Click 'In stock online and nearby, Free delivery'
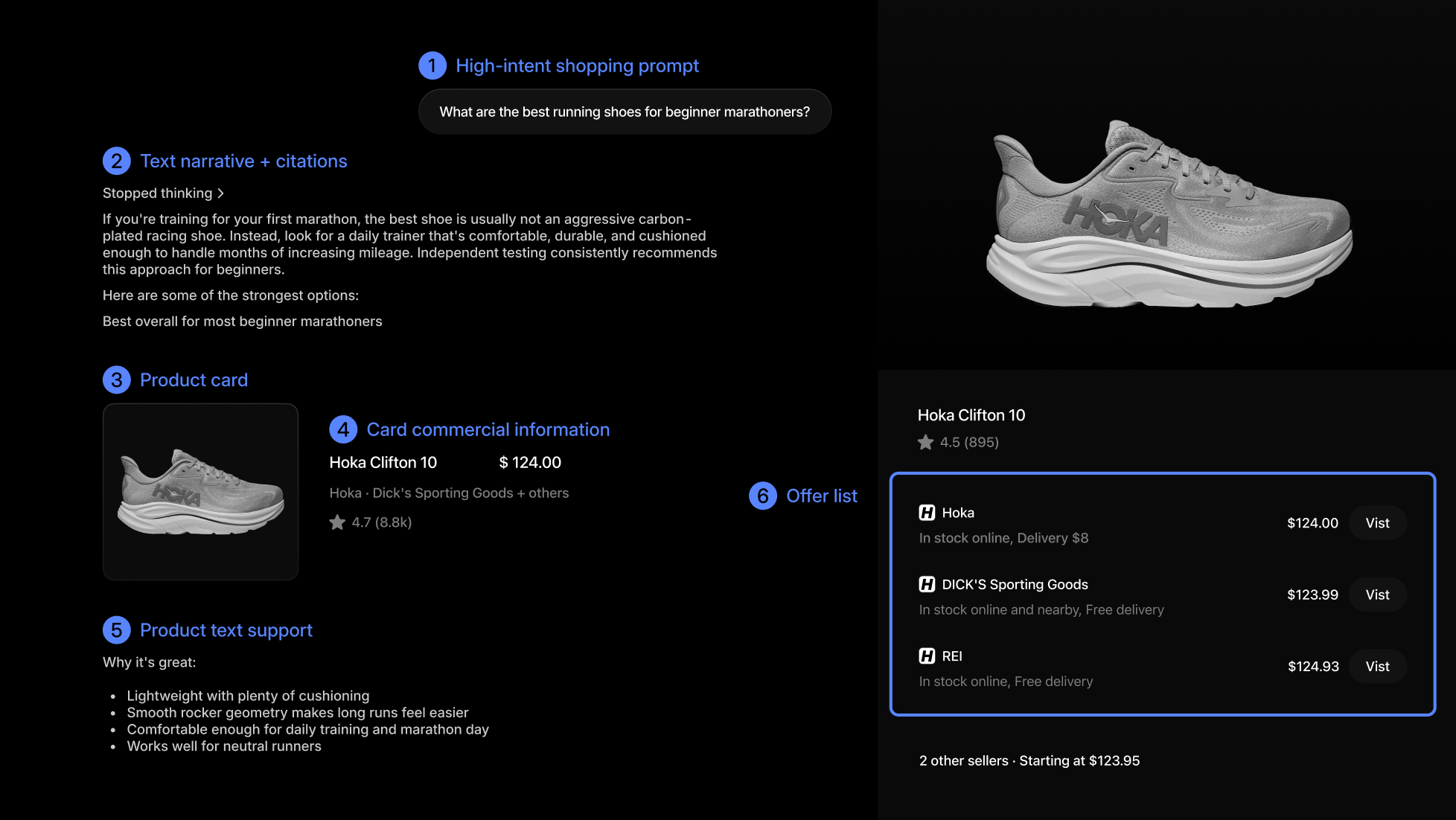Screen dimensions: 1456x820 click(x=1041, y=610)
